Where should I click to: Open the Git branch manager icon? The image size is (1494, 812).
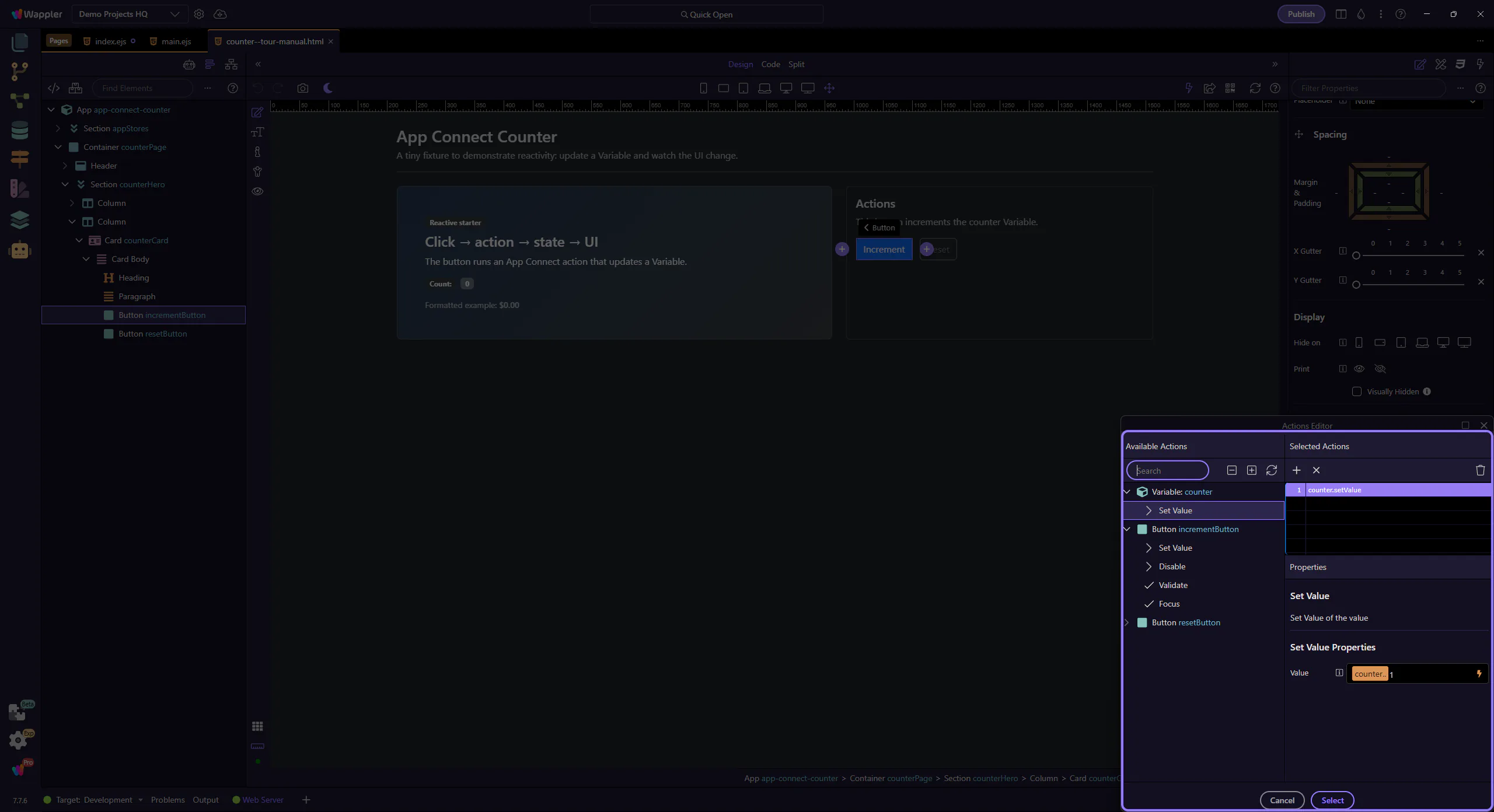(19, 71)
